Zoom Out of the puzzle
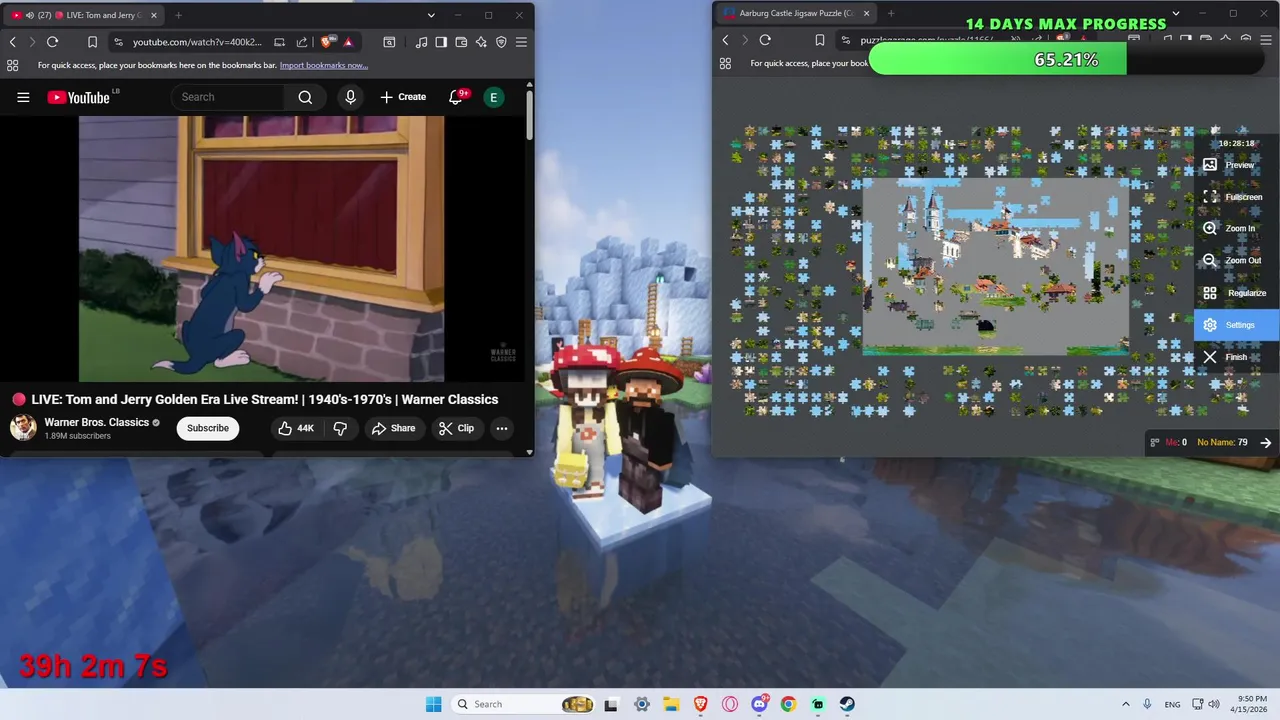This screenshot has height=720, width=1280. point(1236,261)
